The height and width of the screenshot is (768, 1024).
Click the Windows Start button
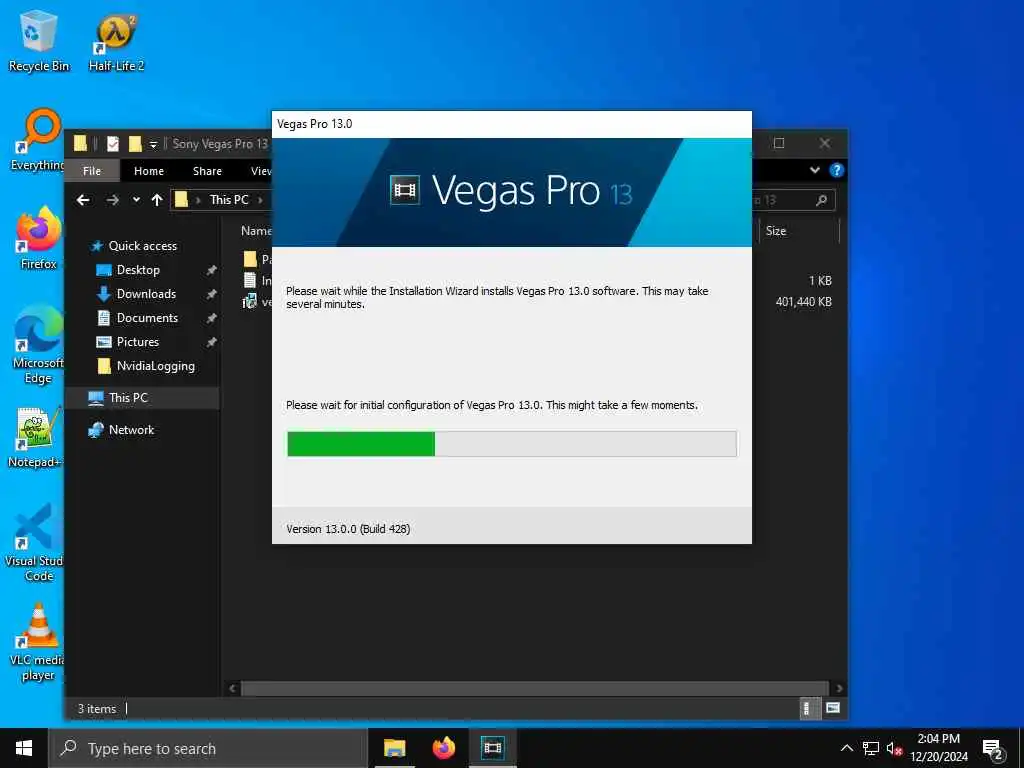click(24, 748)
